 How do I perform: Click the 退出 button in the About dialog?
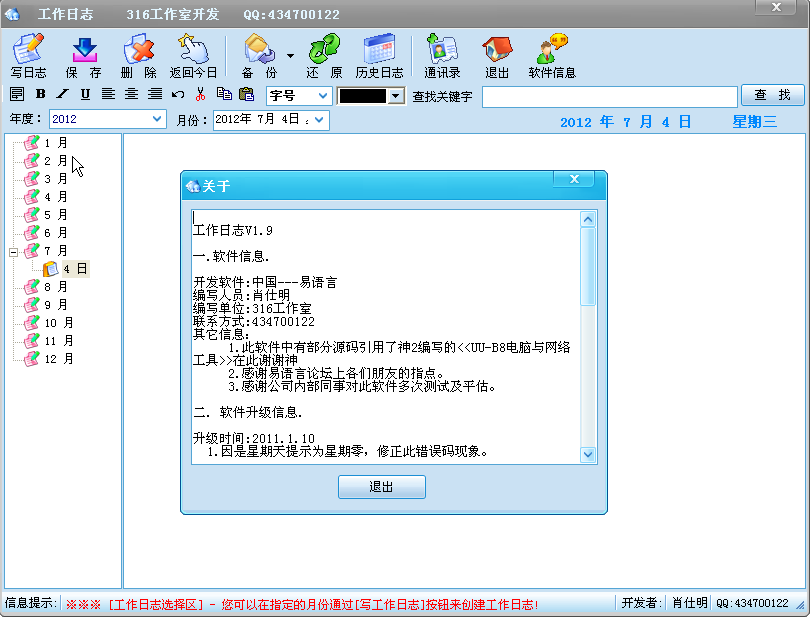[x=381, y=486]
